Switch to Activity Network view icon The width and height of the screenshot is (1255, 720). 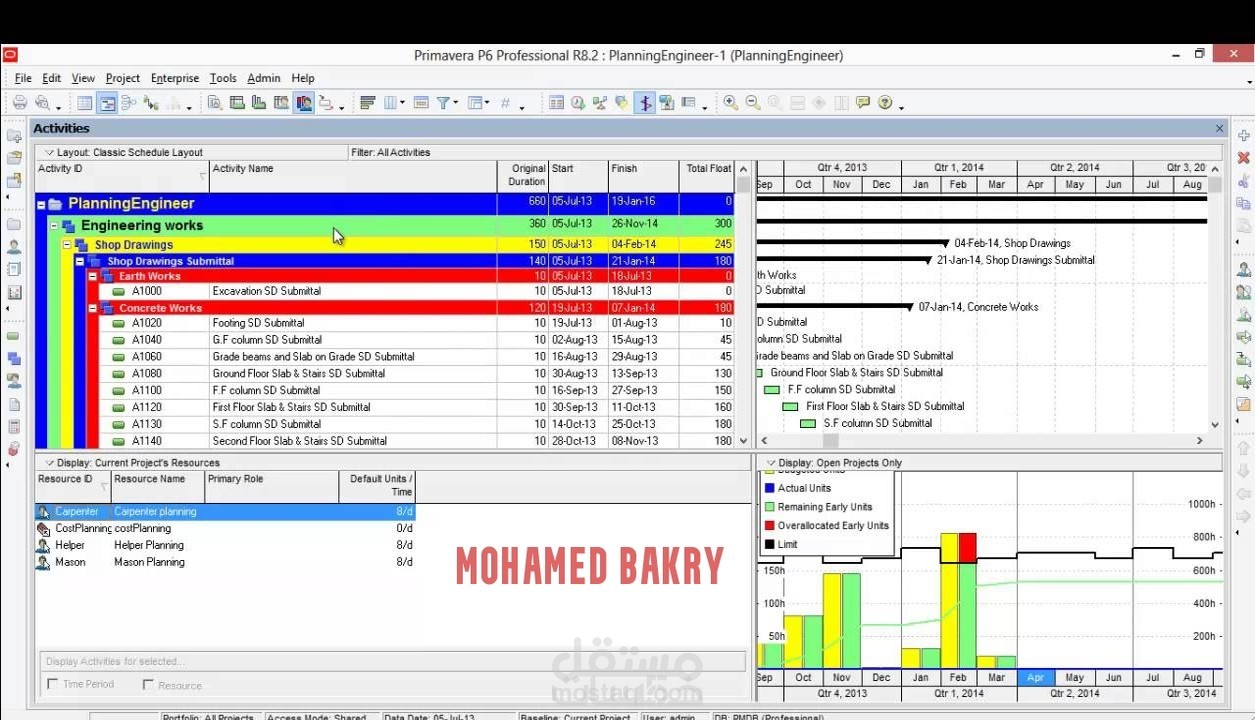(129, 102)
